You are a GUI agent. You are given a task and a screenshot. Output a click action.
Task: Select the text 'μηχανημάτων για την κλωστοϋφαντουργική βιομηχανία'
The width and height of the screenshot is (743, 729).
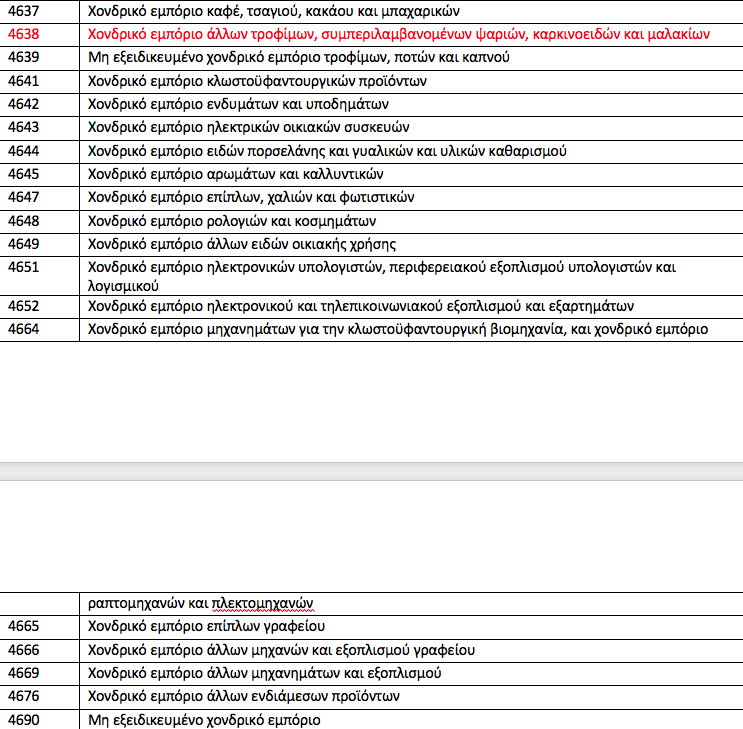coord(386,329)
